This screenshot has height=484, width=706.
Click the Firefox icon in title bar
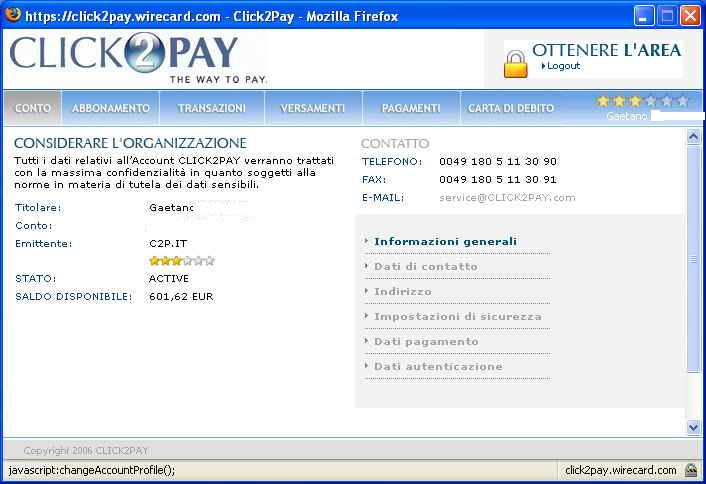(x=13, y=15)
